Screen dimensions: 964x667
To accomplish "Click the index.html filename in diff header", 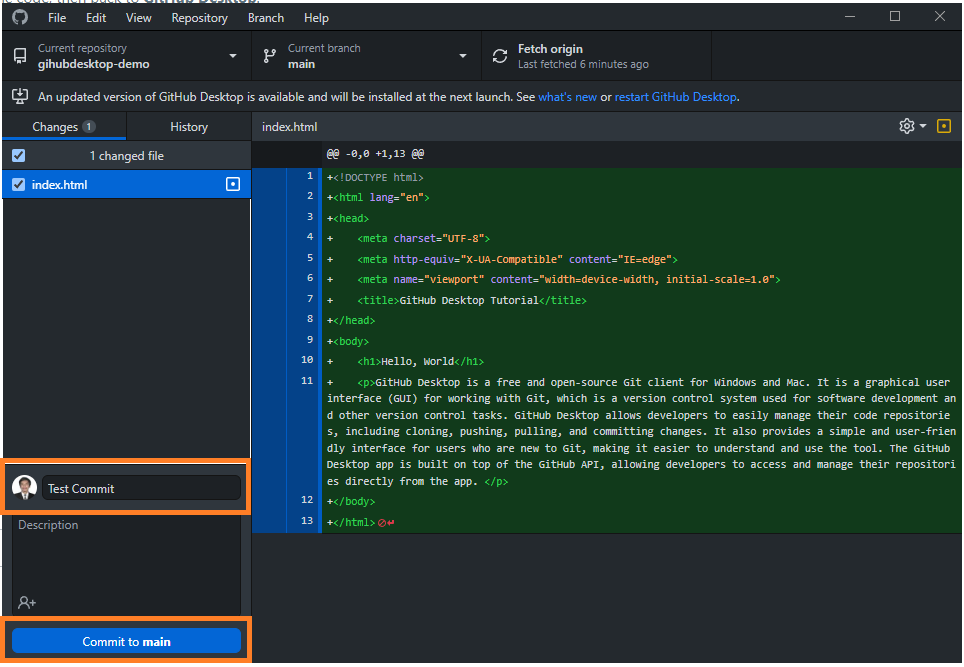I will point(290,127).
